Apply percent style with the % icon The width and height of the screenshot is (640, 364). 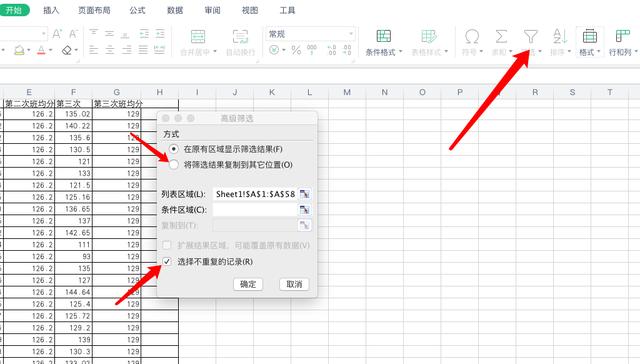296,50
